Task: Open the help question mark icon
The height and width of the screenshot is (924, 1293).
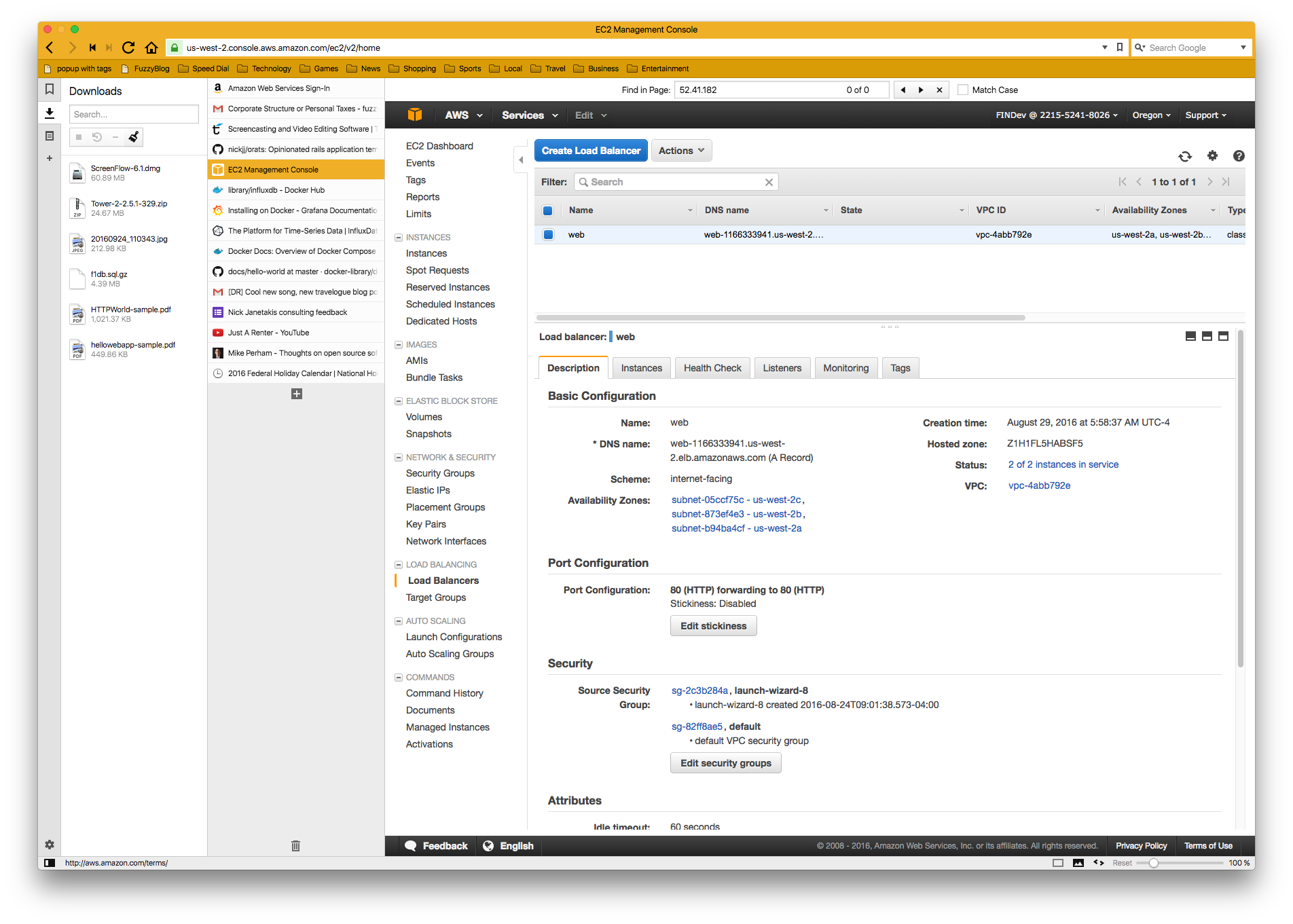Action: point(1239,155)
